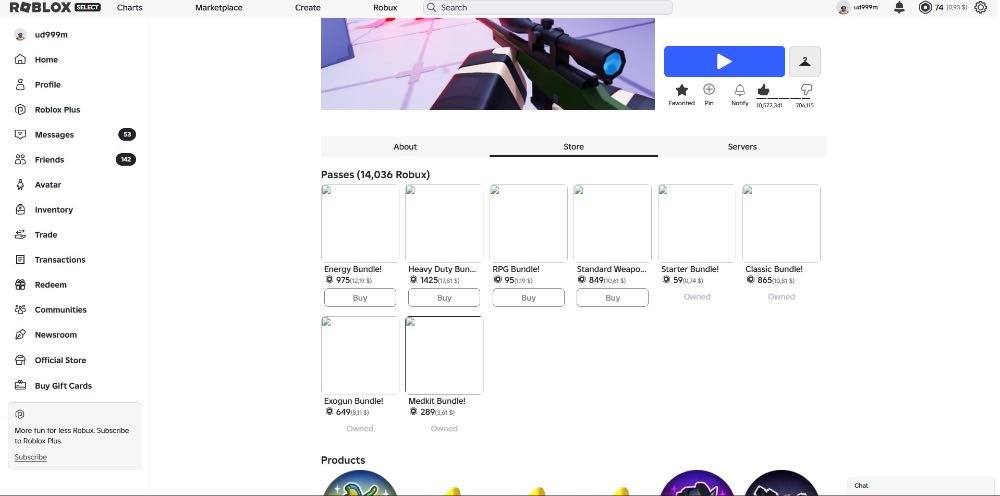The height and width of the screenshot is (496, 1000).
Task: Click the RPG Bundle! title text
Action: (516, 269)
